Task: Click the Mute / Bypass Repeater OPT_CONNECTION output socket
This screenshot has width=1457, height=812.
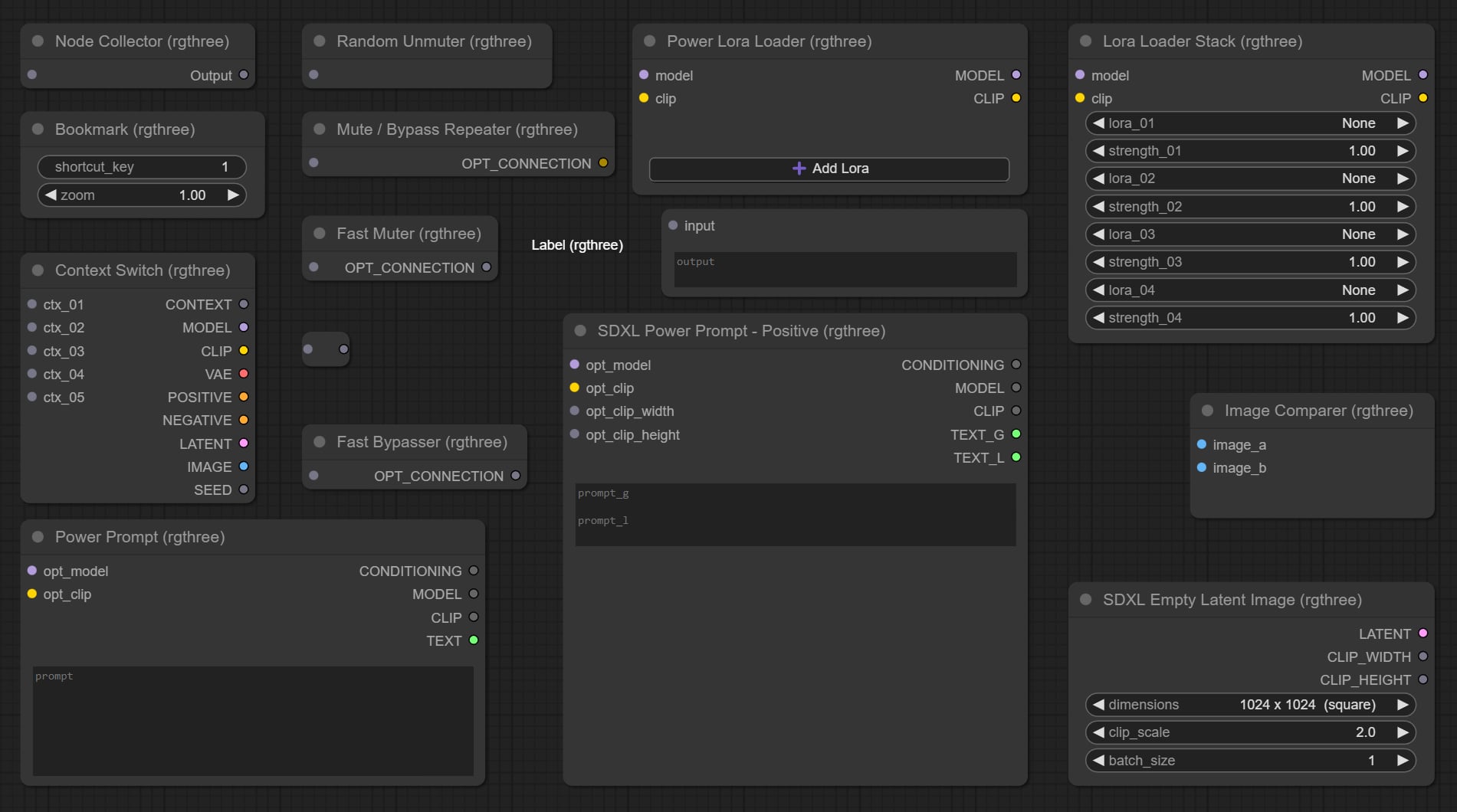Action: point(603,163)
